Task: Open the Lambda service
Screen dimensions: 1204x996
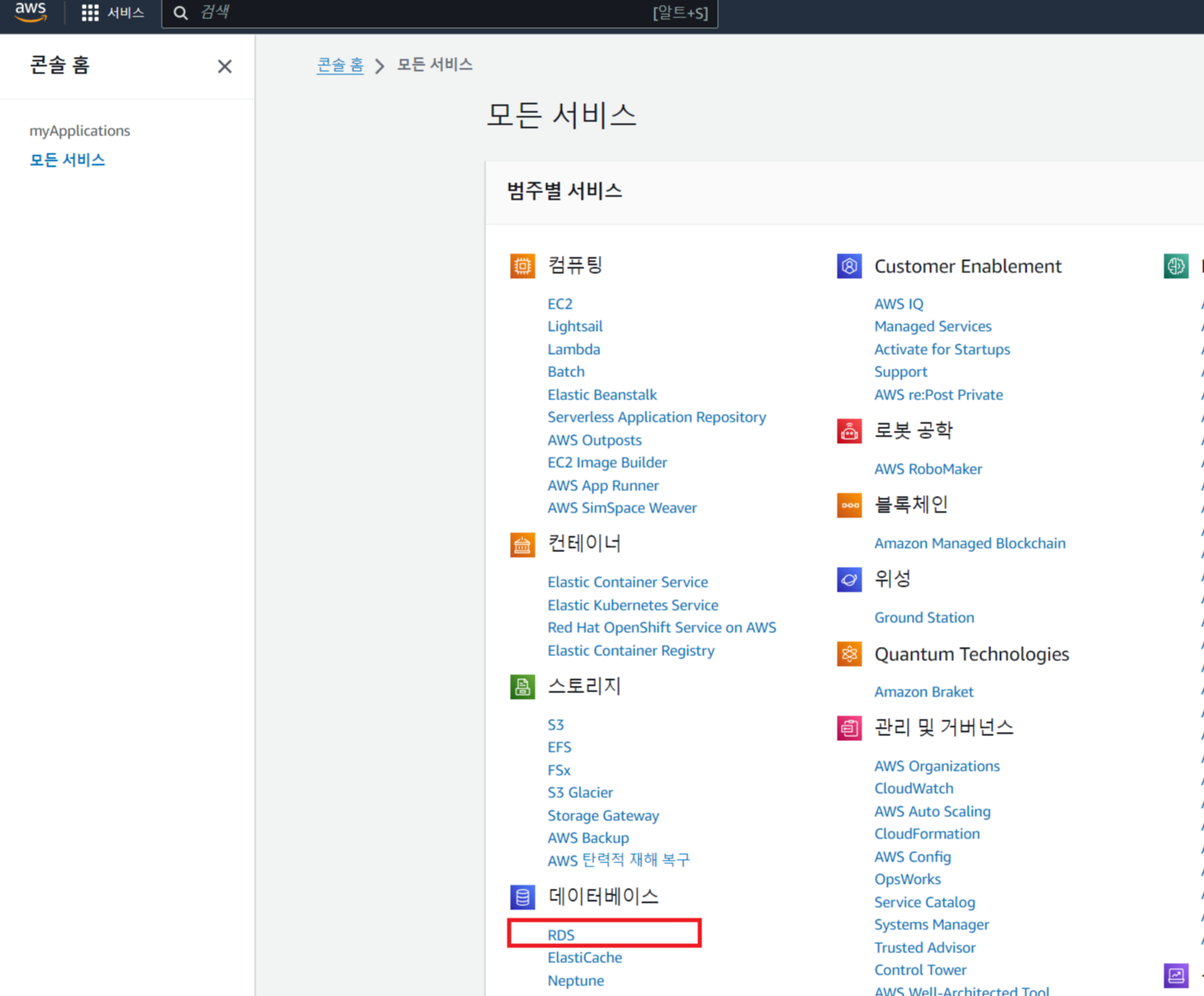Action: [x=574, y=349]
